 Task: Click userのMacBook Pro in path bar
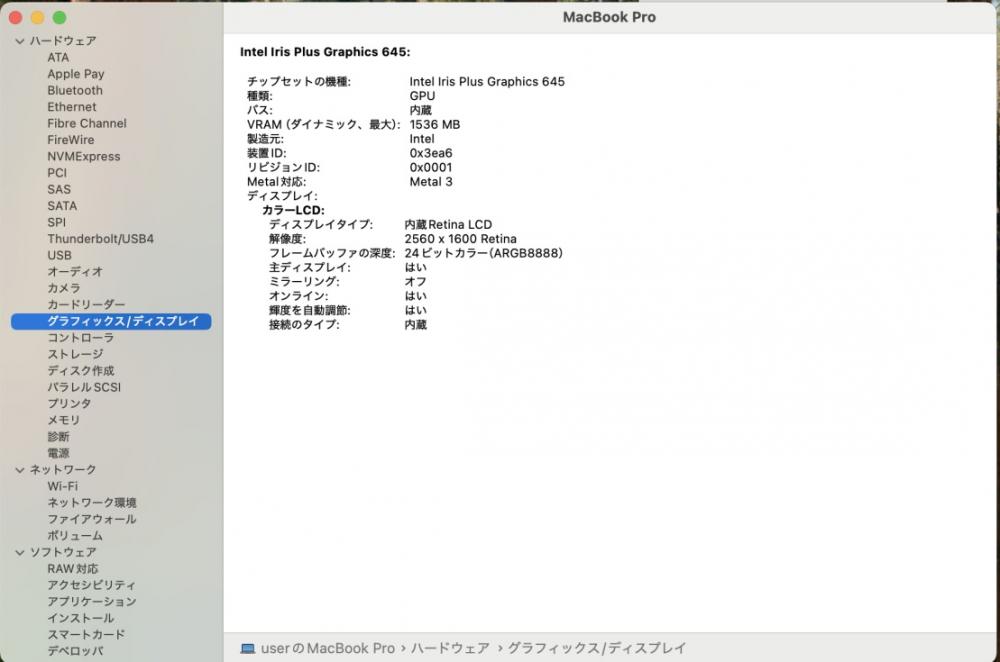pos(328,649)
